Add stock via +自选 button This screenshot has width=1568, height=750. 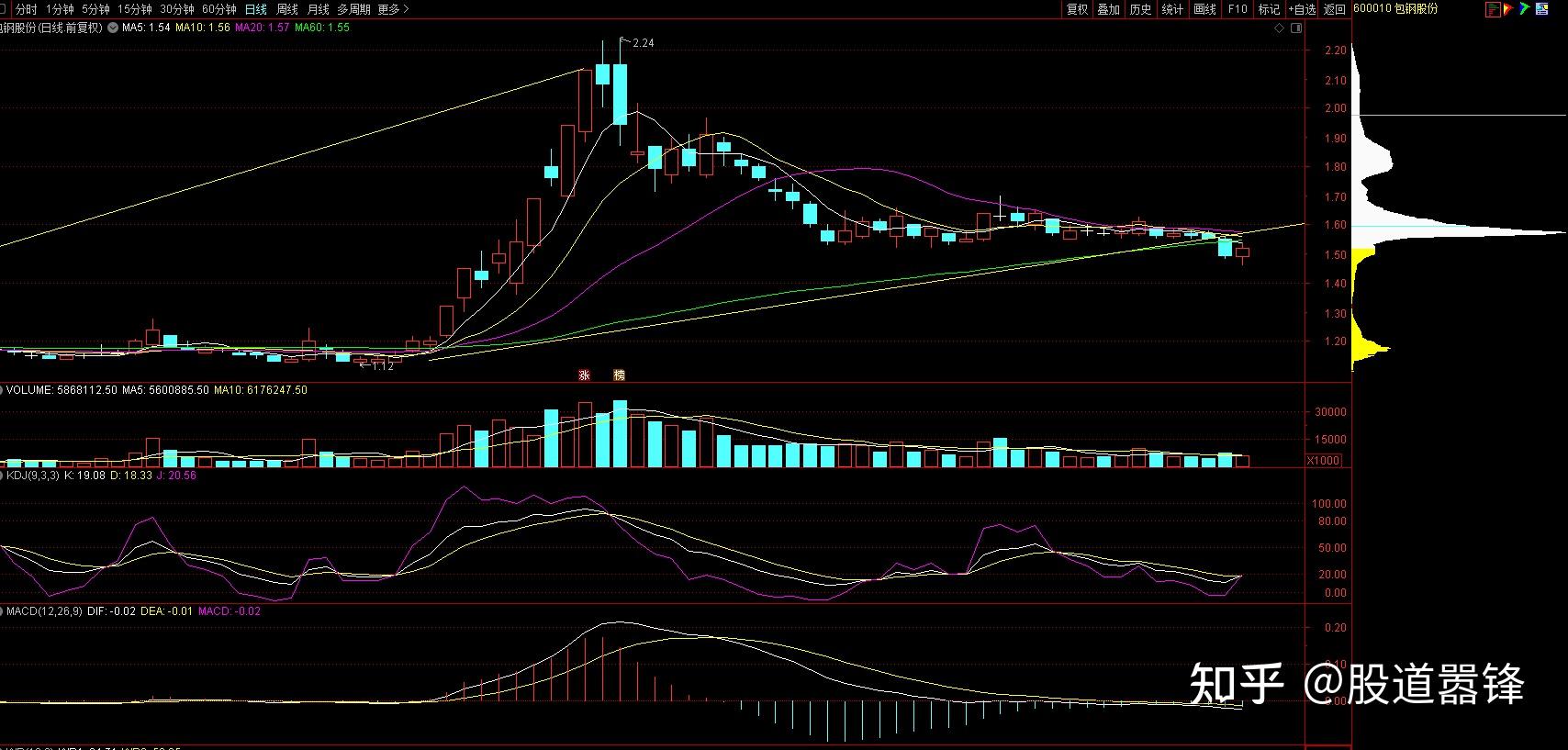[x=1303, y=9]
